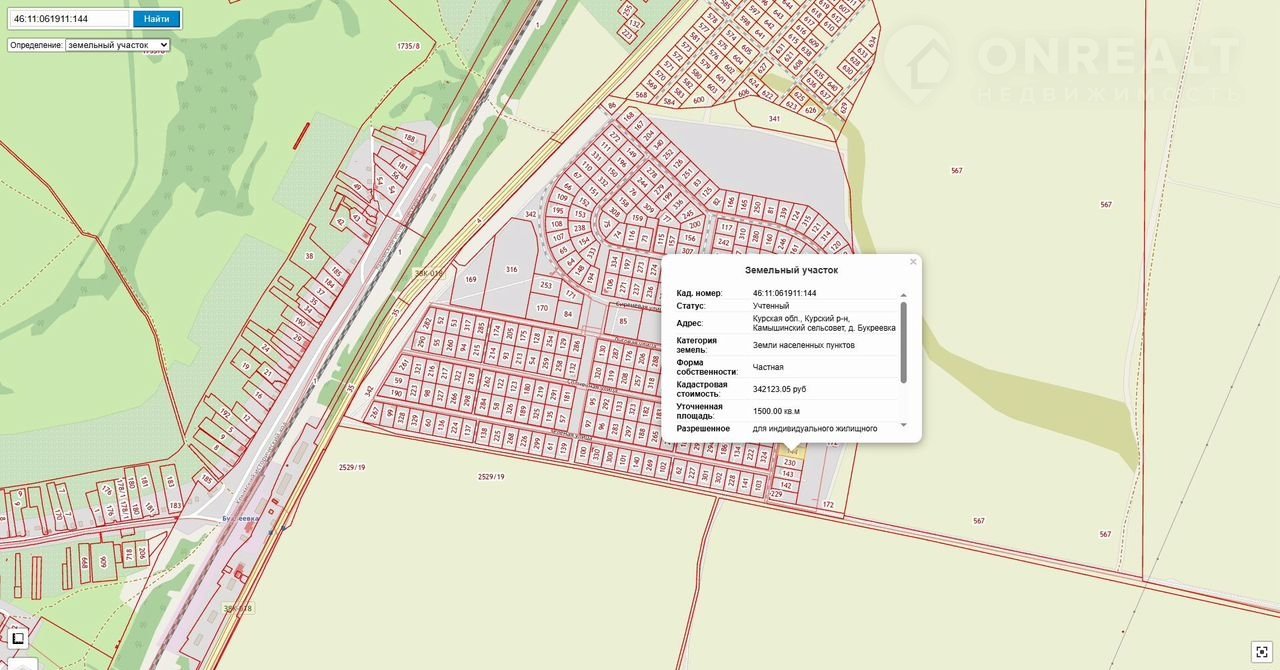Click parcel 143 near highlighted plot
The image size is (1280, 670).
[x=787, y=474]
